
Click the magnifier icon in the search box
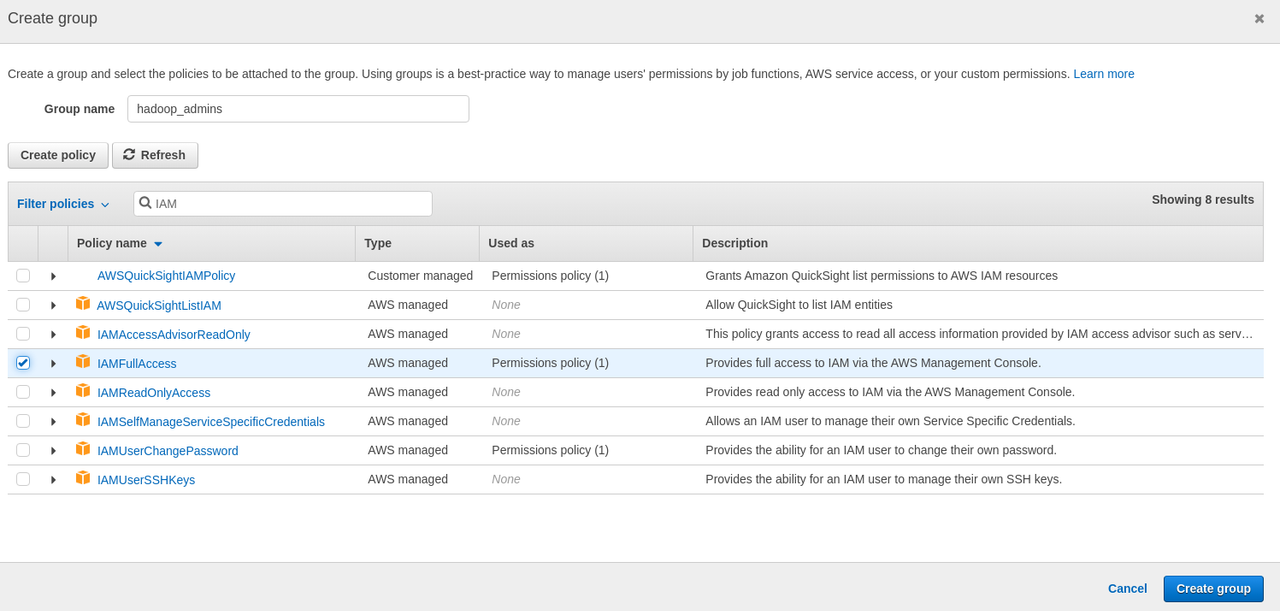click(x=148, y=203)
